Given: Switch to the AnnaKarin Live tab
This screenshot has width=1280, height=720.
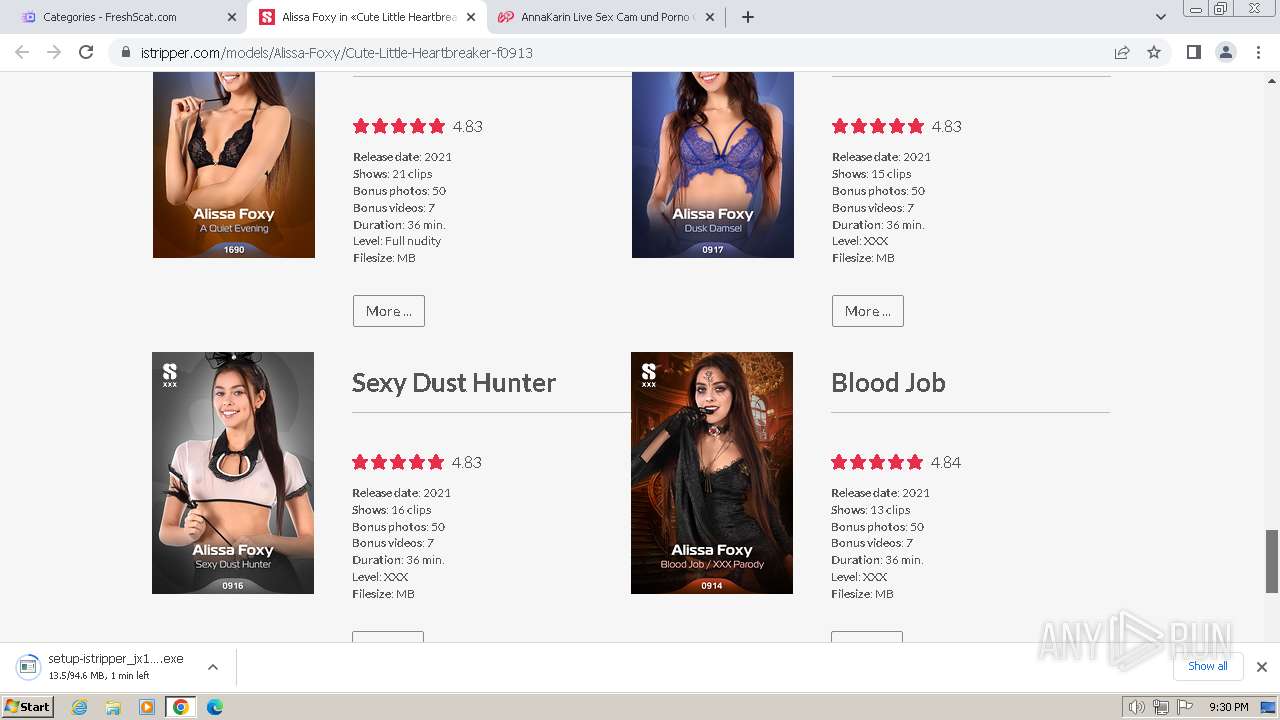Looking at the screenshot, I should [605, 17].
